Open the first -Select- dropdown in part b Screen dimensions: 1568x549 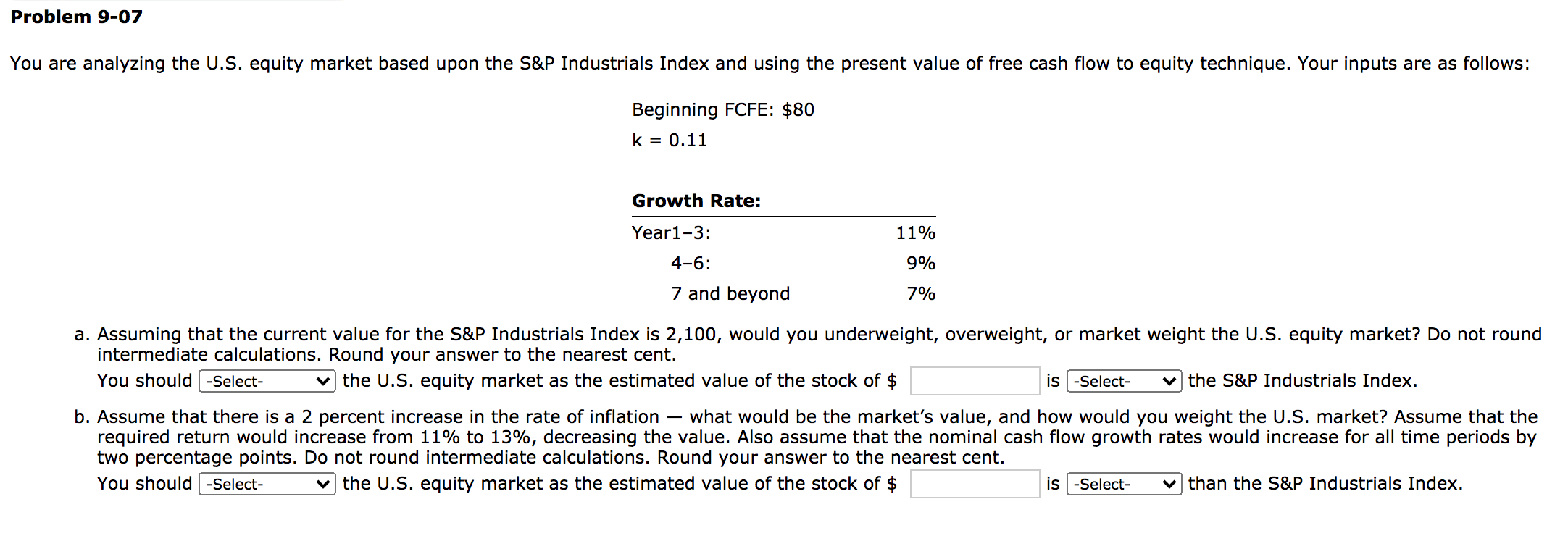[266, 484]
